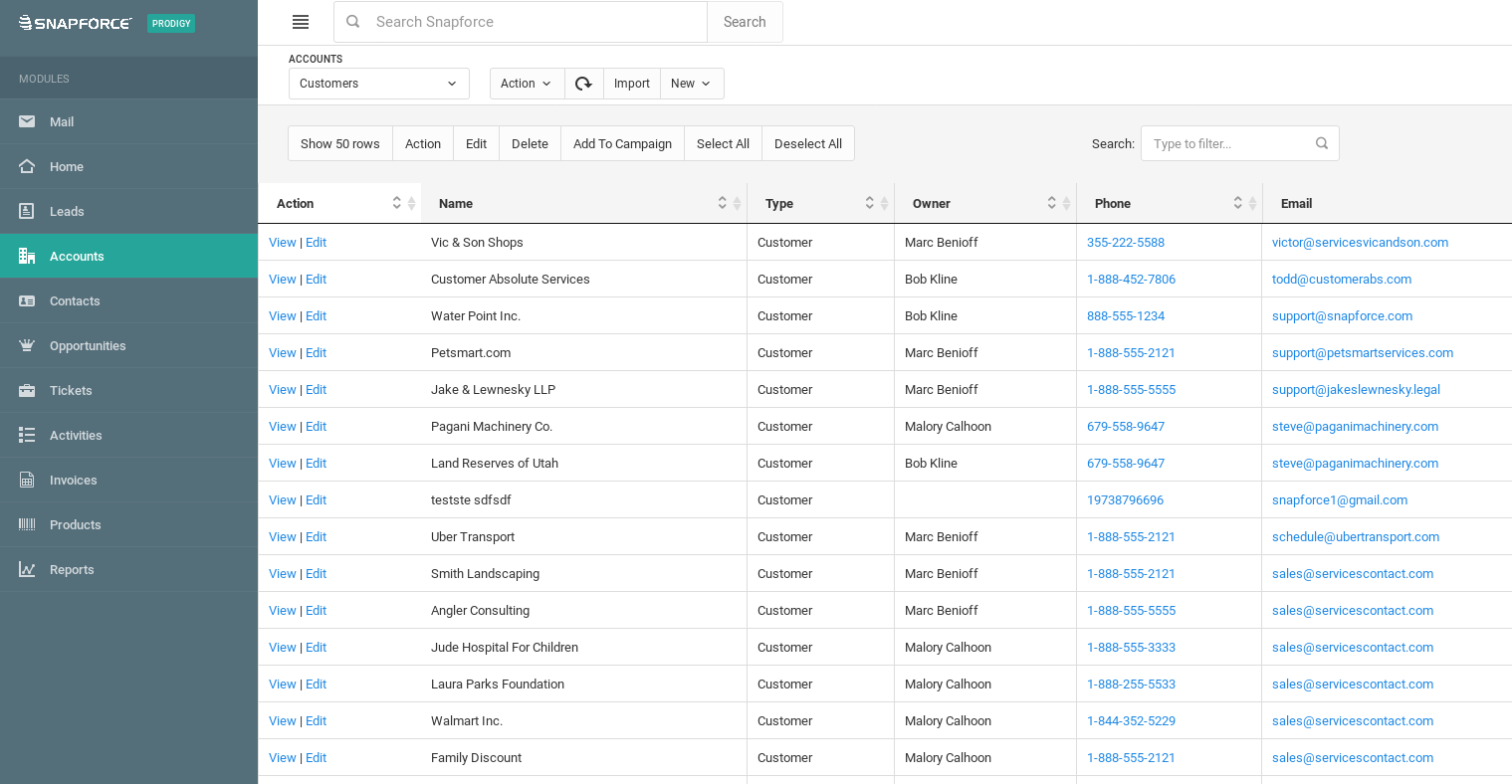This screenshot has height=784, width=1512.
Task: Click email steve@paganimachinery.com for Pagani Machinery Co.
Action: click(x=1355, y=426)
